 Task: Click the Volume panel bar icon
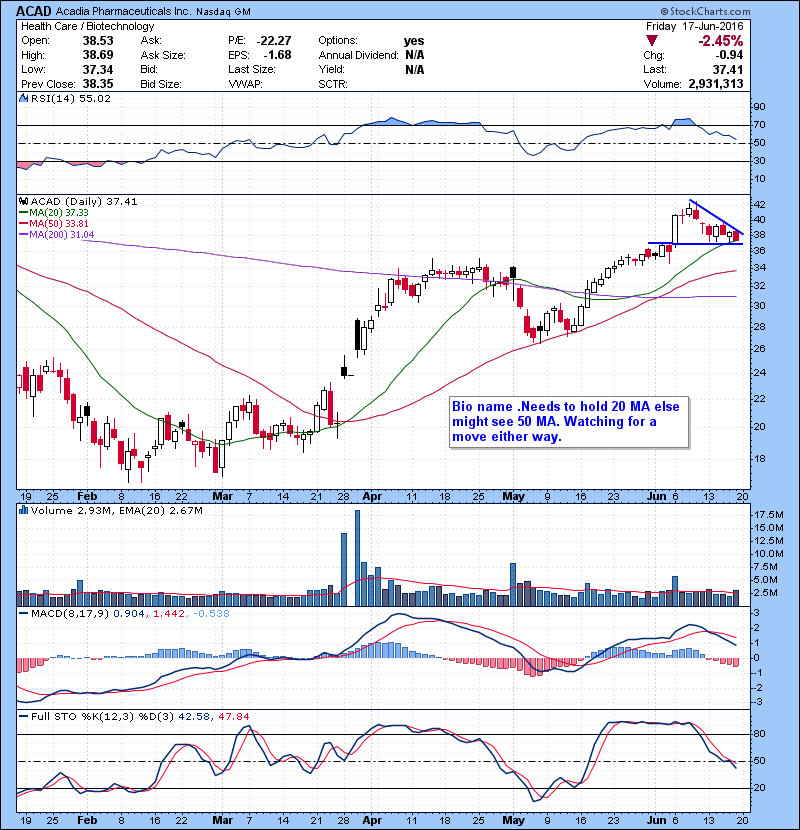23,510
